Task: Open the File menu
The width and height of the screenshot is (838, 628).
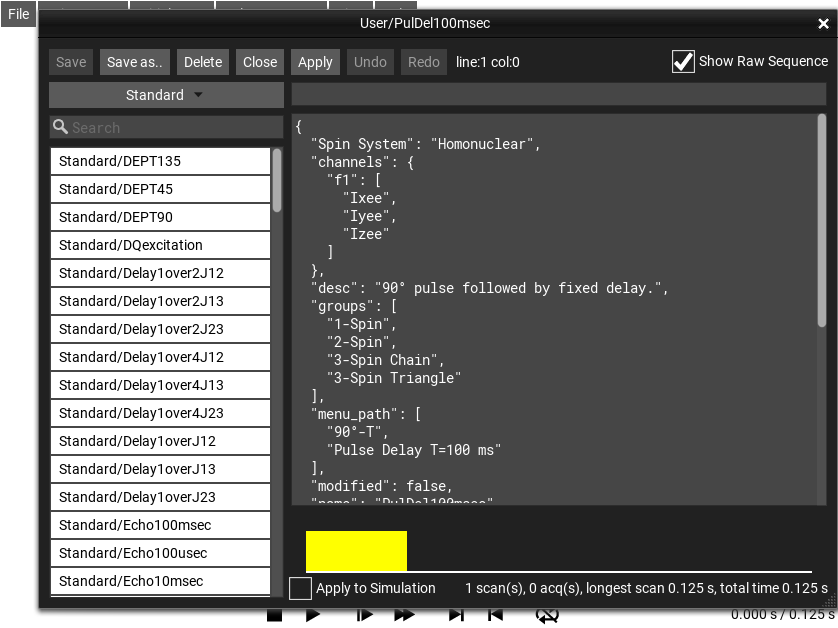Action: tap(18, 14)
